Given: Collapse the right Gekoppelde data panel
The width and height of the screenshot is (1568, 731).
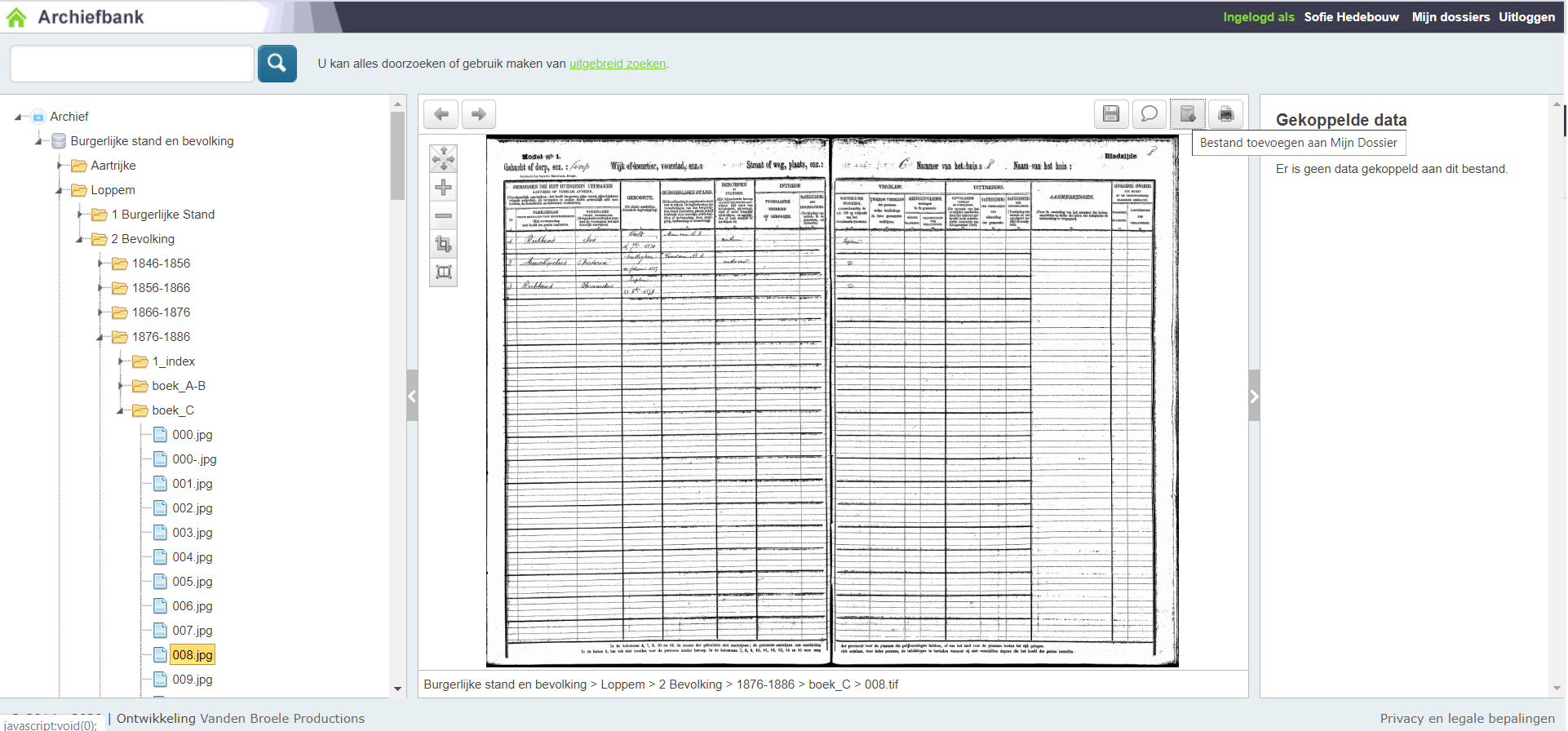Looking at the screenshot, I should point(1254,396).
